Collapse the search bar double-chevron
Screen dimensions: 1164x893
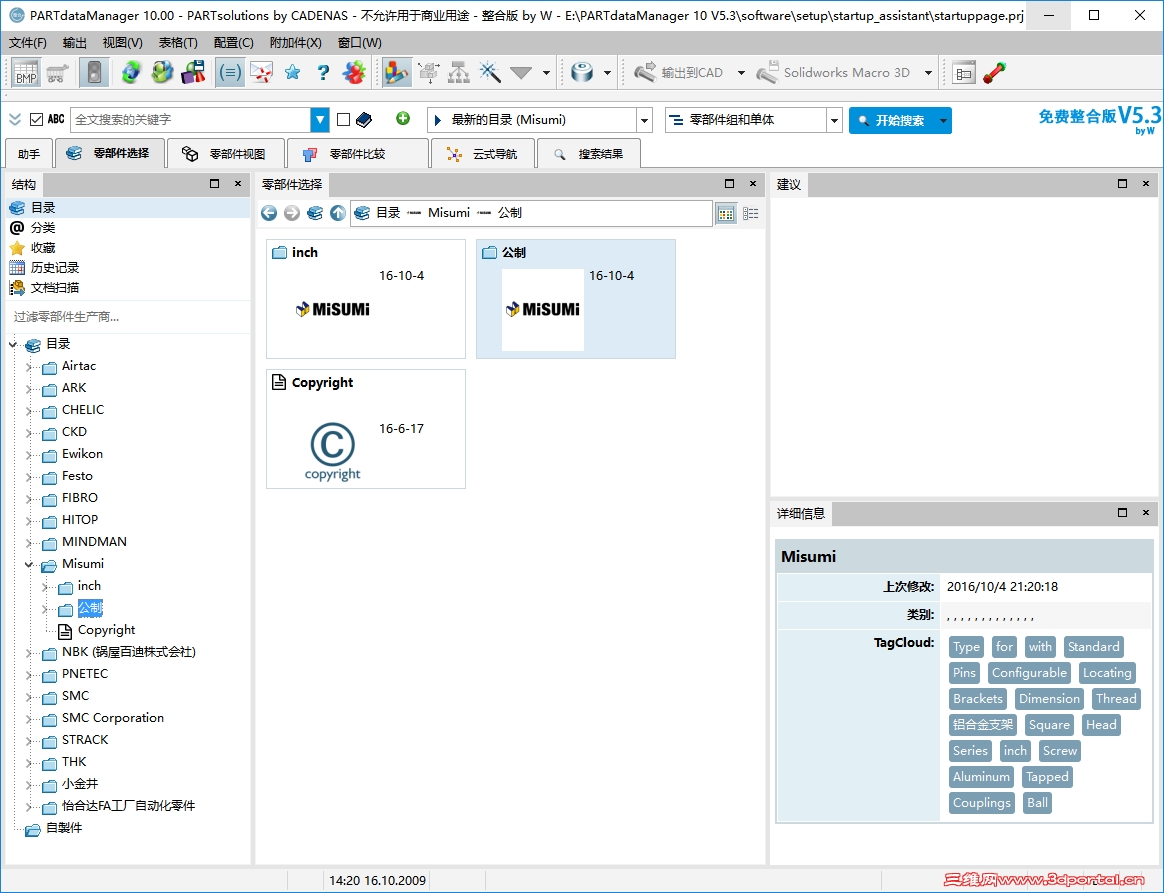coord(15,120)
